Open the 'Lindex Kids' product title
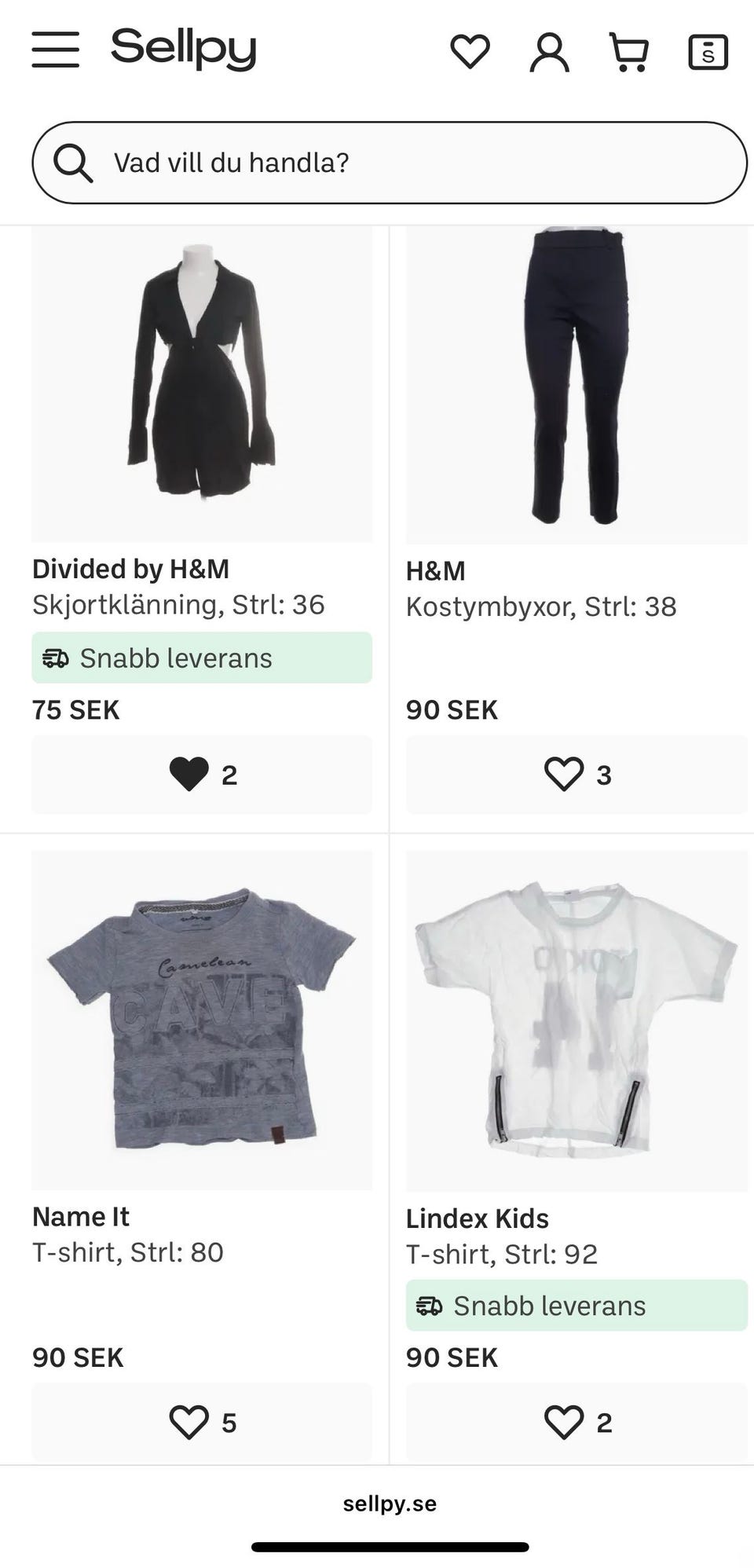Screen dimensions: 754x1568 click(477, 1218)
